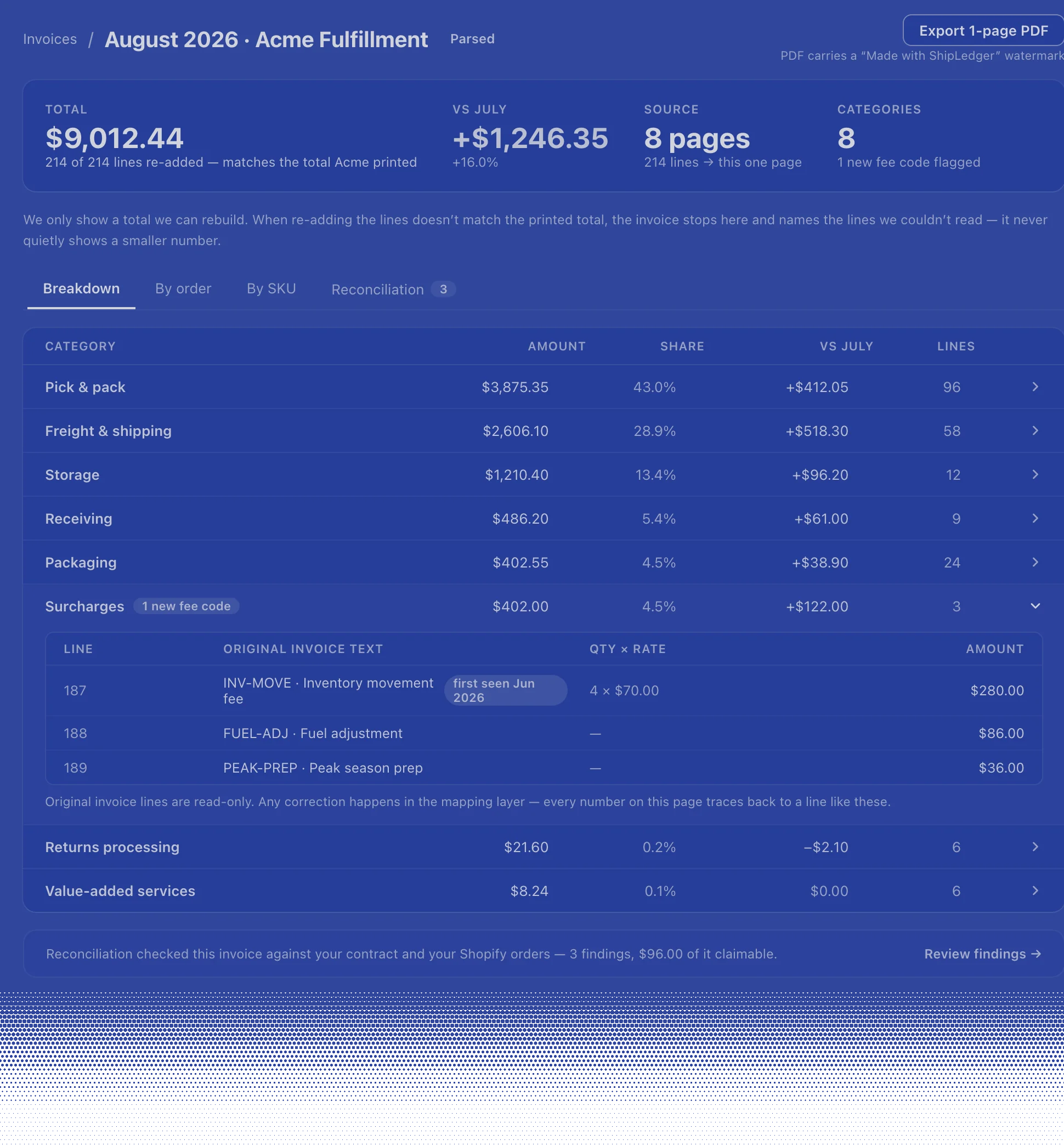Click the SHARE column header
Image resolution: width=1064 pixels, height=1146 pixels.
click(x=682, y=346)
